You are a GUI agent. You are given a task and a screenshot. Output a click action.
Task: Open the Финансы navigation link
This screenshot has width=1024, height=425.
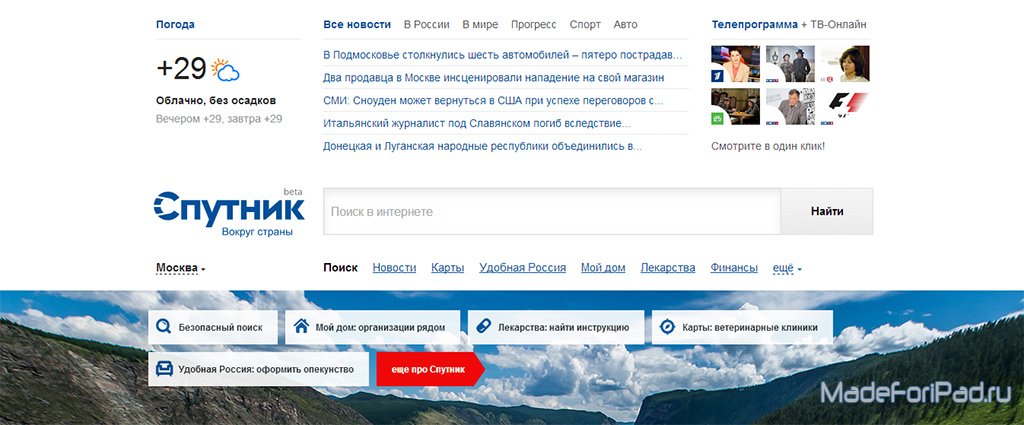[734, 268]
